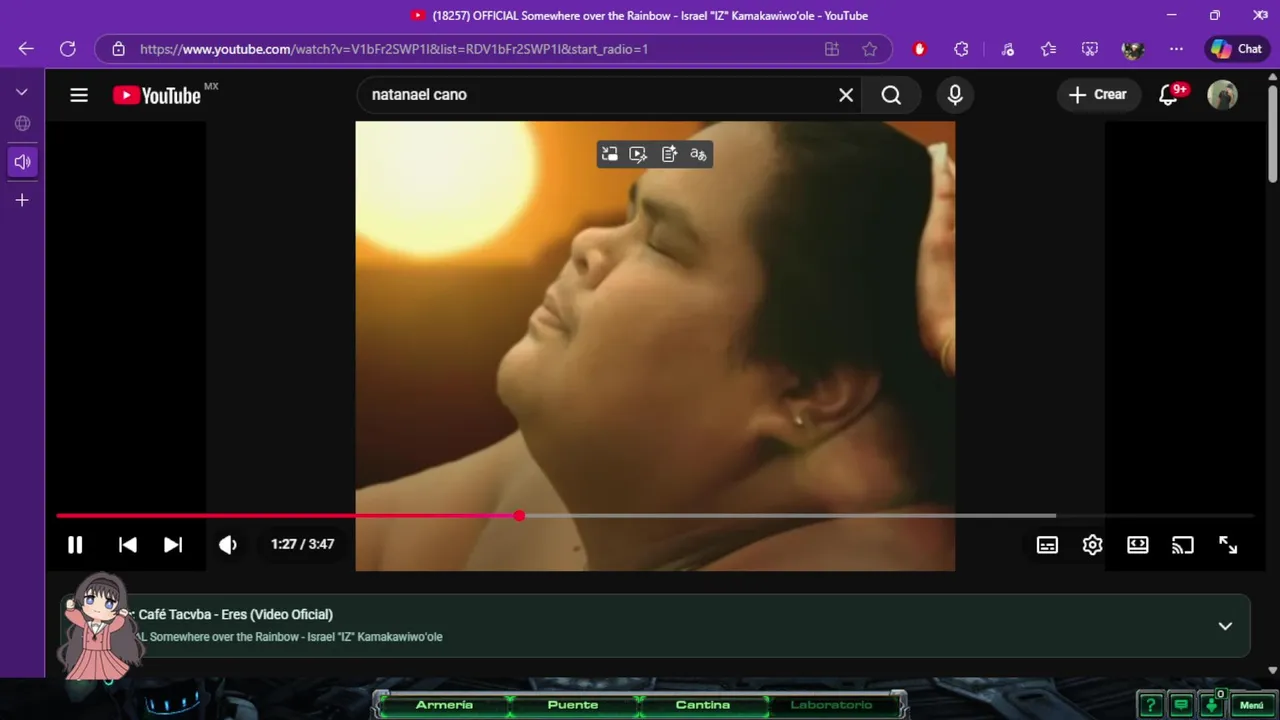
Task: Open the YouTube hamburger guide menu
Action: coord(79,95)
